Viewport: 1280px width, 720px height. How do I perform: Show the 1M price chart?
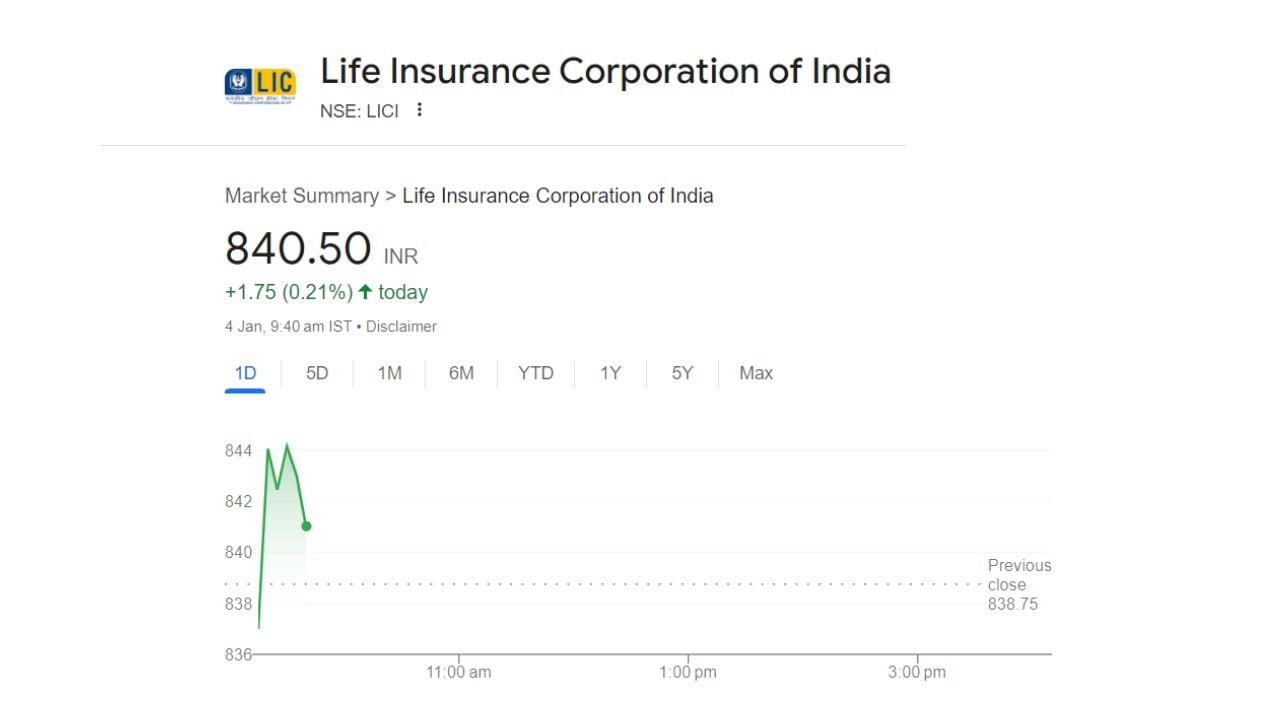coord(389,373)
